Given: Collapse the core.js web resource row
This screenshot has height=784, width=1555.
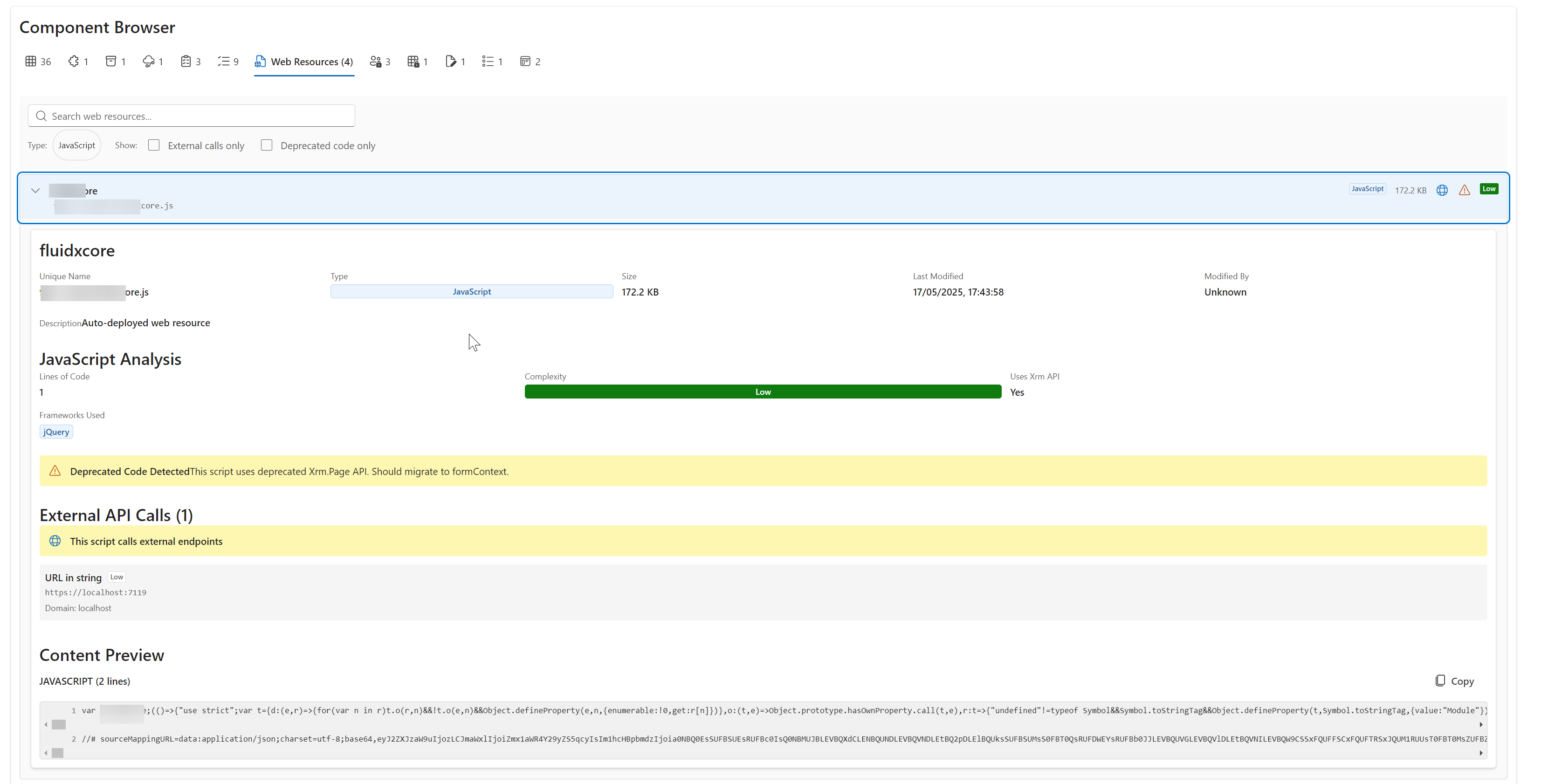Looking at the screenshot, I should 35,191.
